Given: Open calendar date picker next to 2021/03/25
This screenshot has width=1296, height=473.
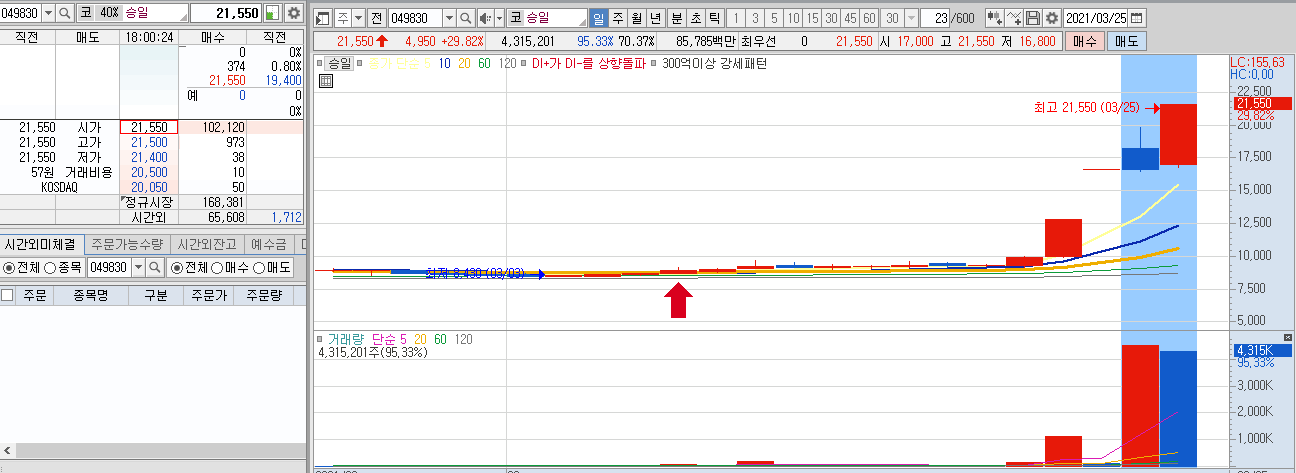Looking at the screenshot, I should tap(1138, 18).
